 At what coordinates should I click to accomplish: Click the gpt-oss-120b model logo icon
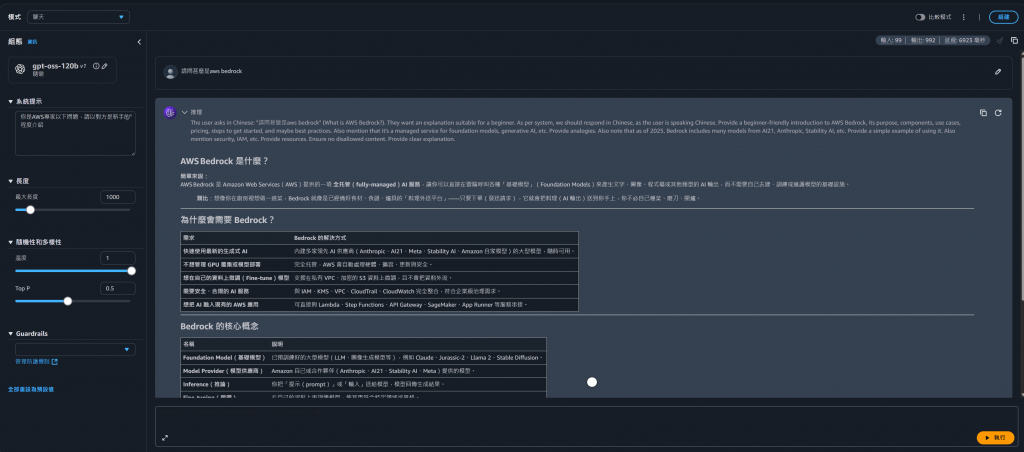(x=20, y=69)
